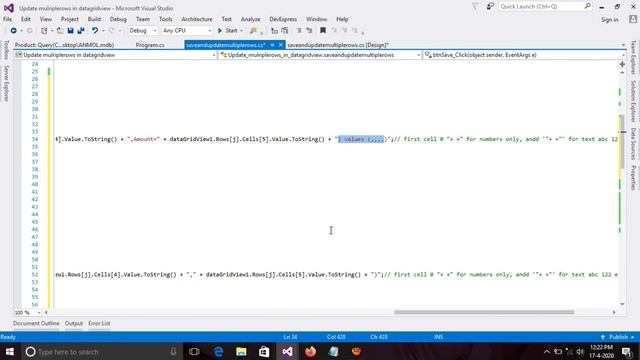Click the Sign in link
The height and width of the screenshot is (360, 640).
(609, 20)
